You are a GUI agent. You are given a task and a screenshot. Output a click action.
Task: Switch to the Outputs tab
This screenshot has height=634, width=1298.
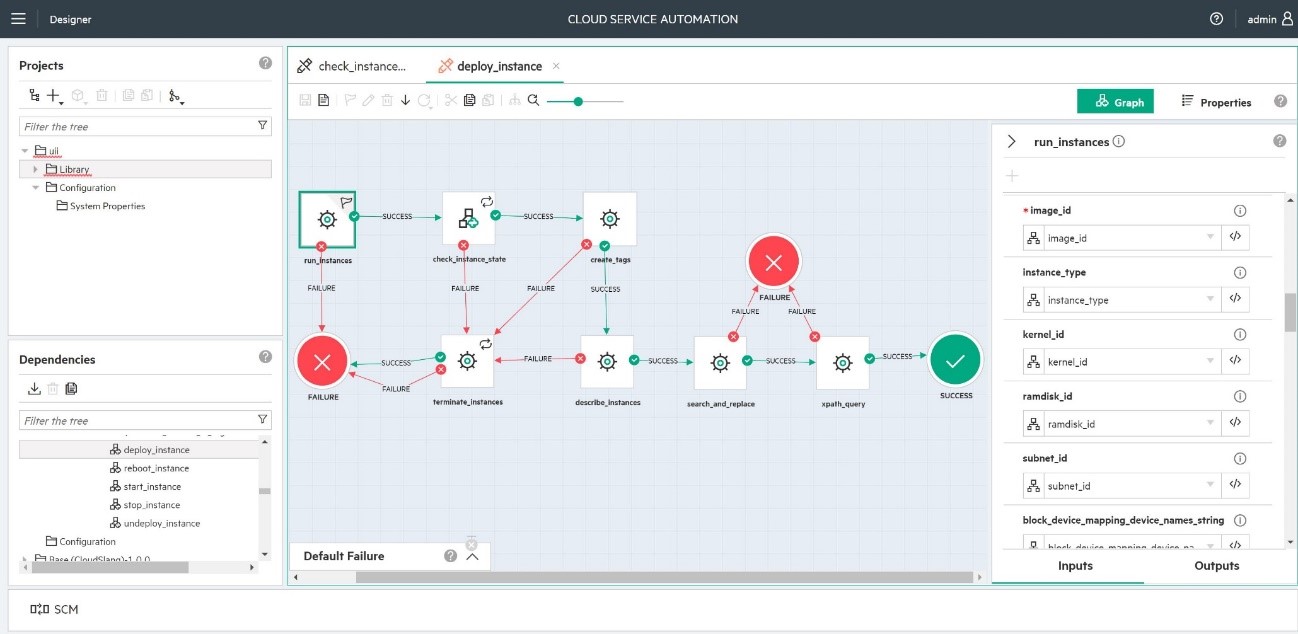click(x=1216, y=566)
